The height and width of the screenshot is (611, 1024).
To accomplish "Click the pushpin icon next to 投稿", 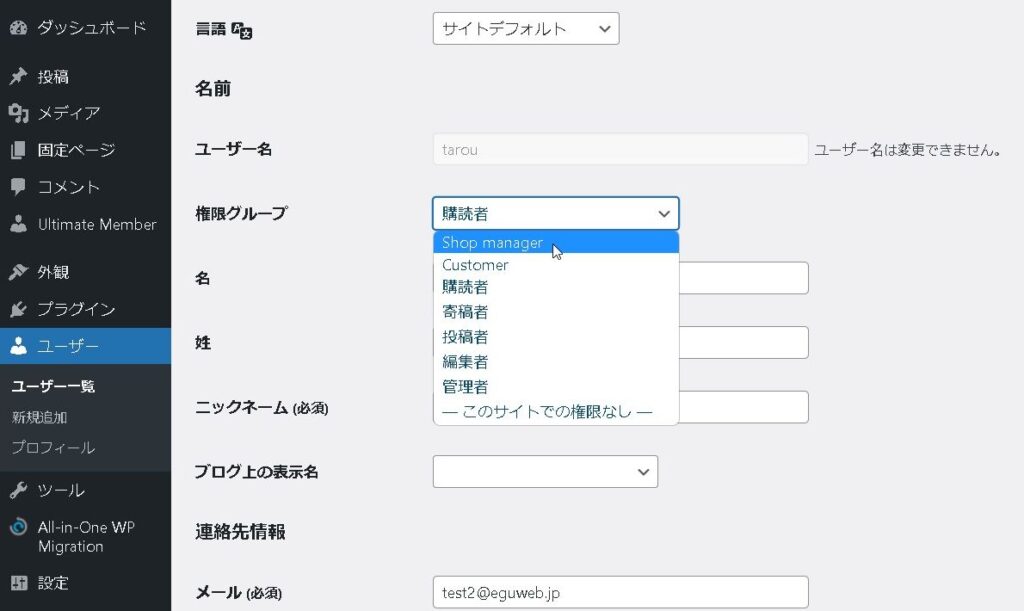I will (x=18, y=77).
